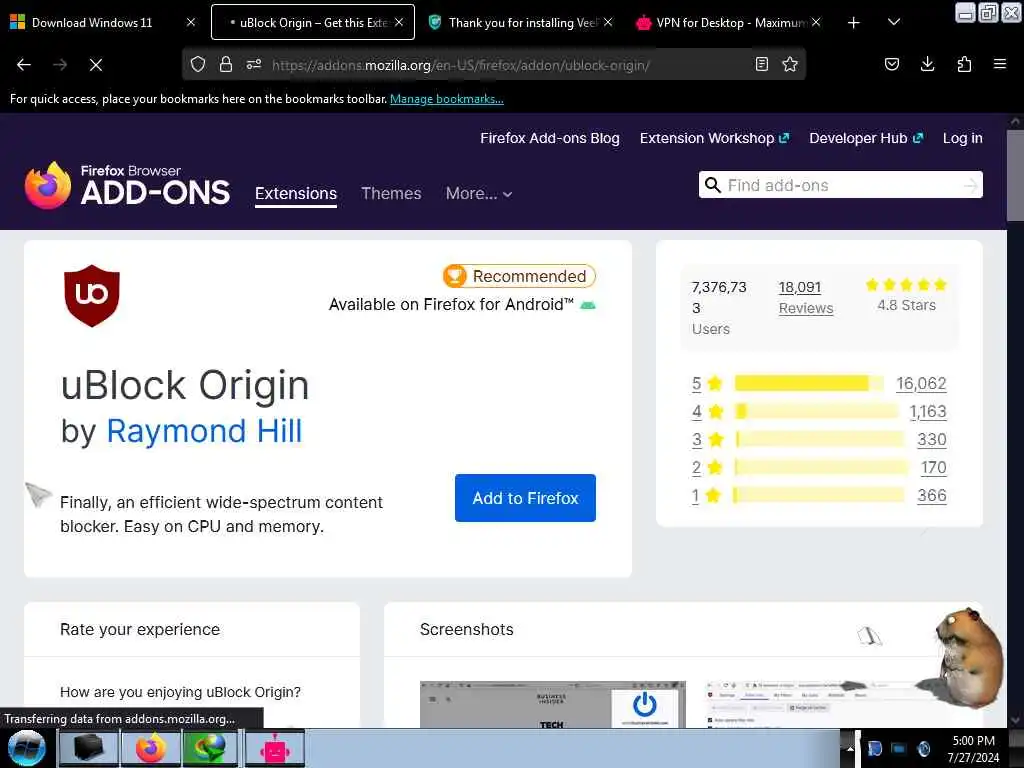Filter reviews by 5 stars row
This screenshot has height=768, width=1024.
click(x=819, y=383)
